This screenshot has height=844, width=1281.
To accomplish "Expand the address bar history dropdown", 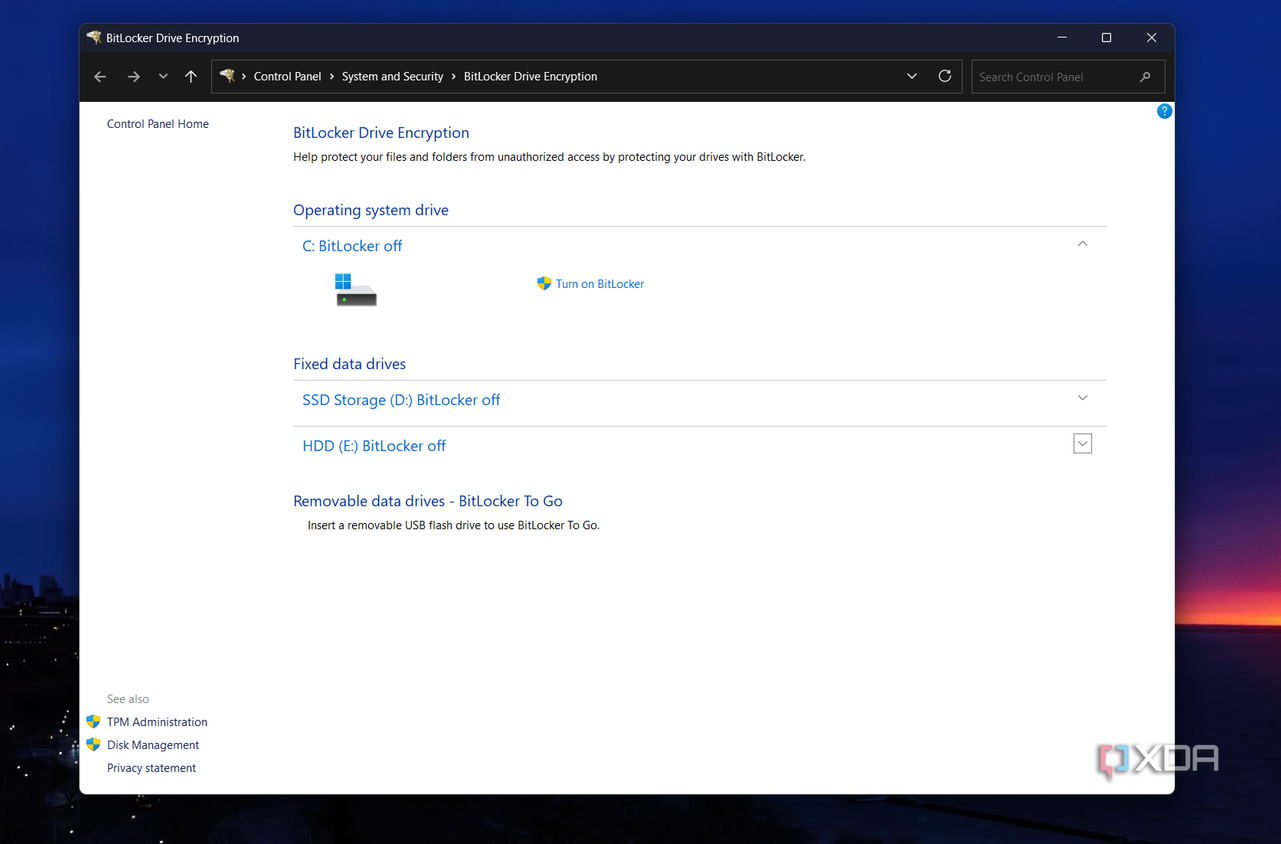I will click(912, 77).
